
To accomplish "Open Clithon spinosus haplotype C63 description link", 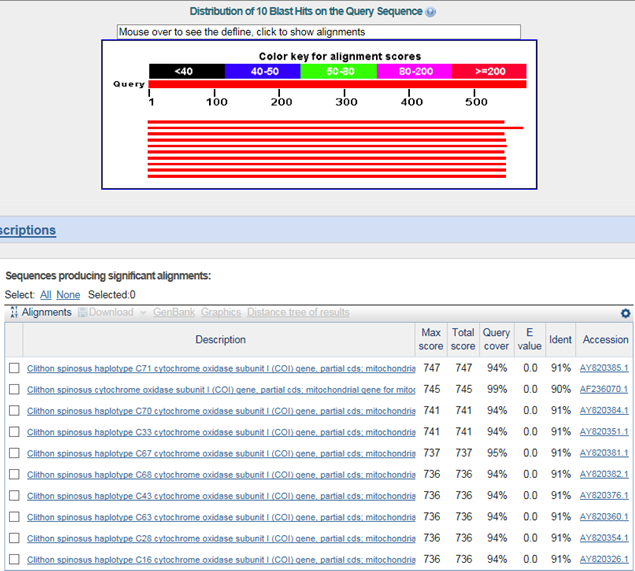I will 221,517.
